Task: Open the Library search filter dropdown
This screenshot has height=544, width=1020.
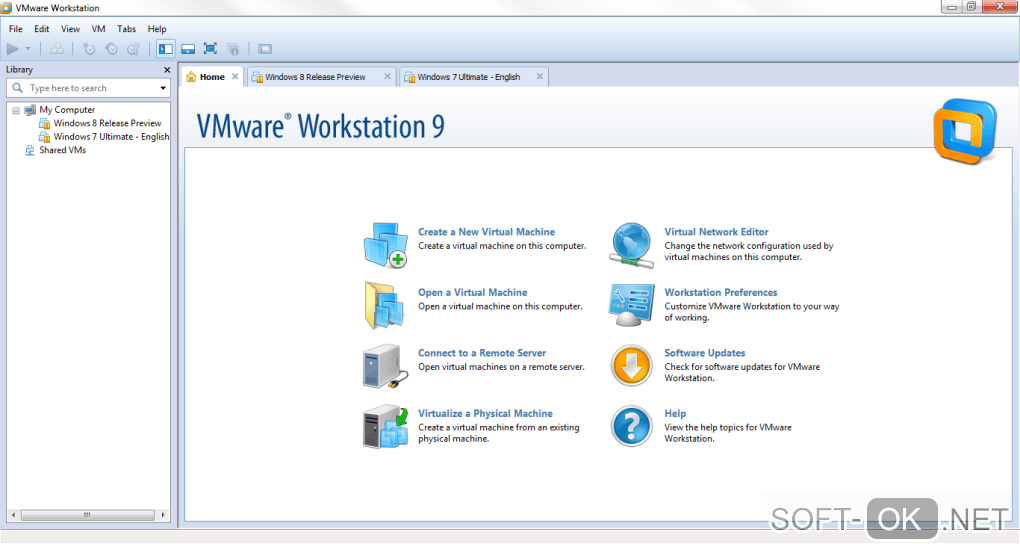Action: point(163,88)
